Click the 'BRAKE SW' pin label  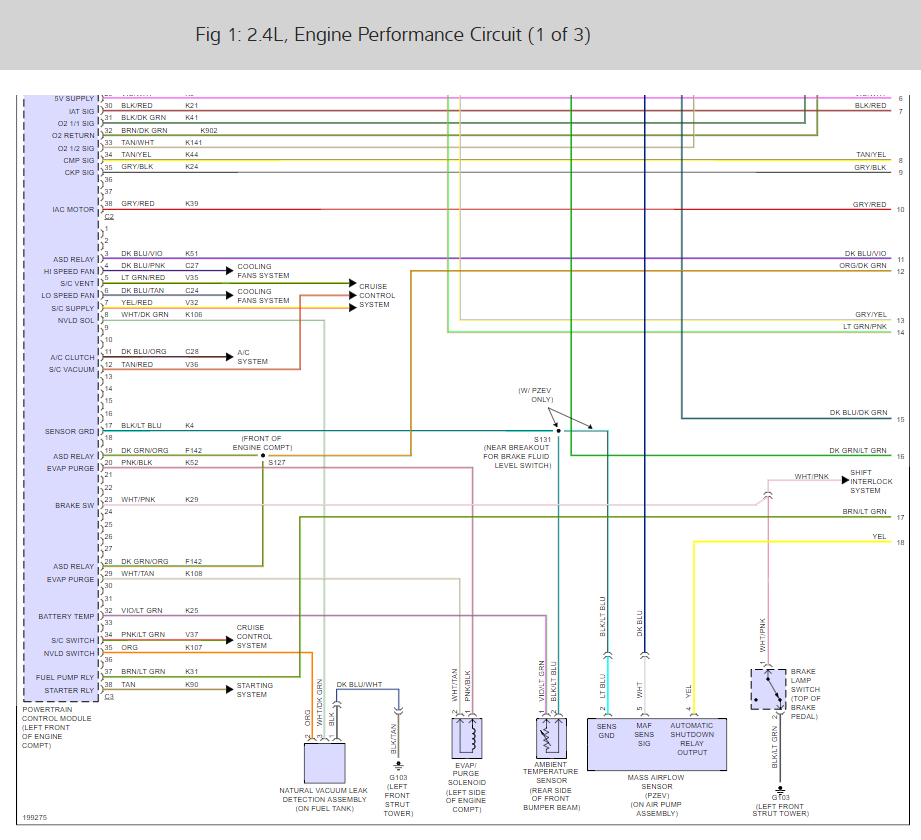pyautogui.click(x=75, y=506)
